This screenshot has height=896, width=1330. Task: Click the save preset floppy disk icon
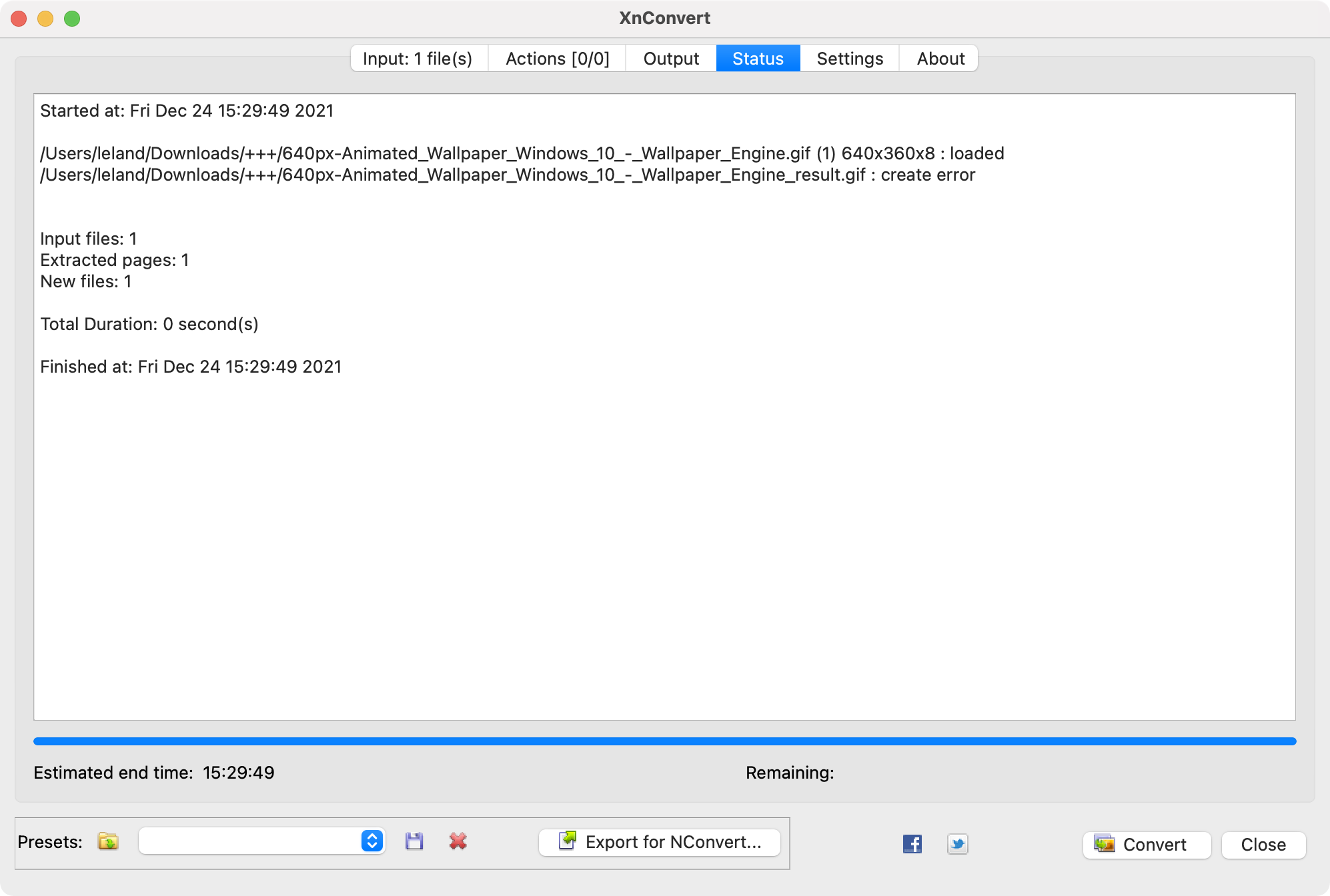coord(414,841)
